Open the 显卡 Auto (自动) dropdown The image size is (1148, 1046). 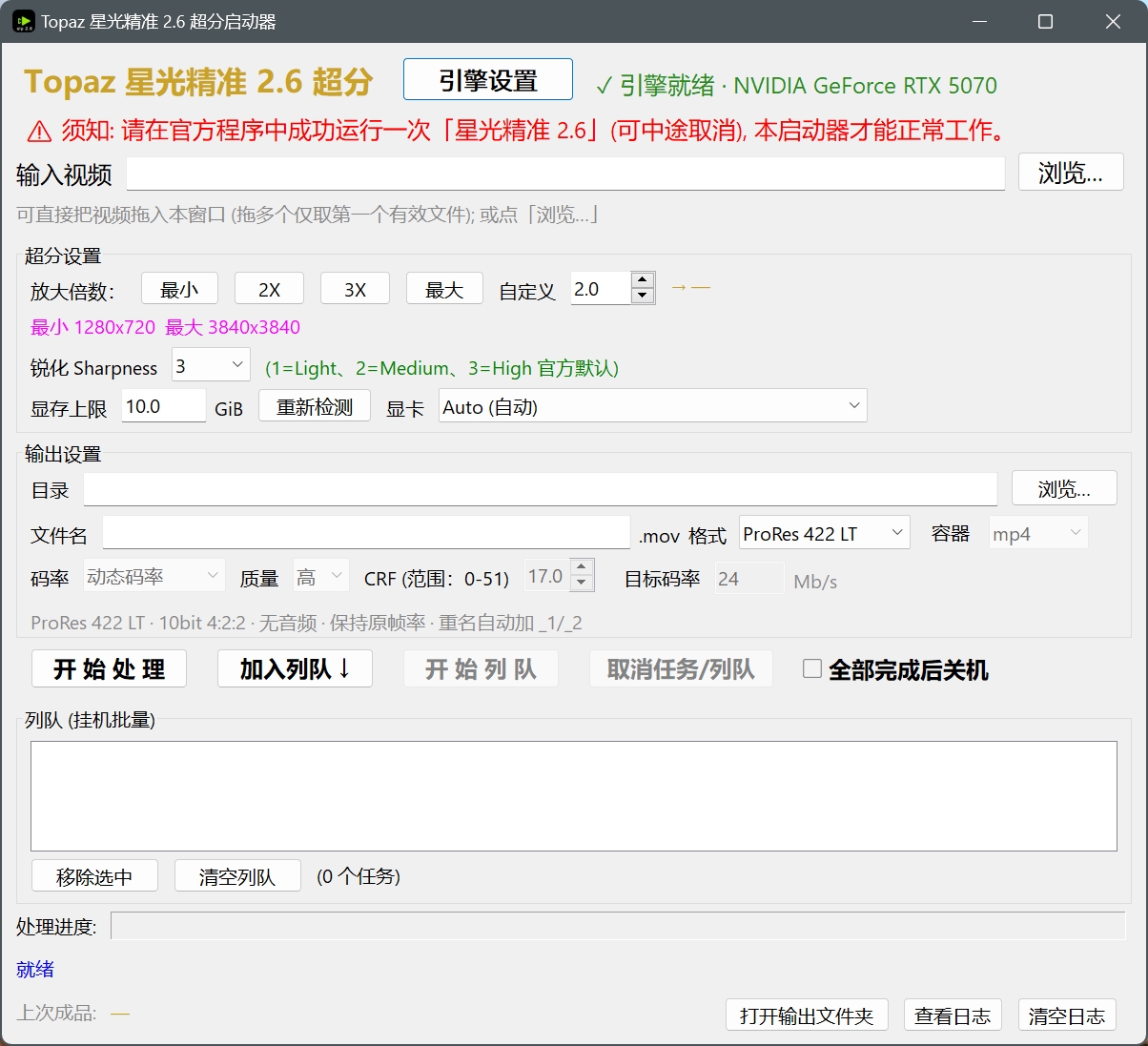click(x=653, y=406)
